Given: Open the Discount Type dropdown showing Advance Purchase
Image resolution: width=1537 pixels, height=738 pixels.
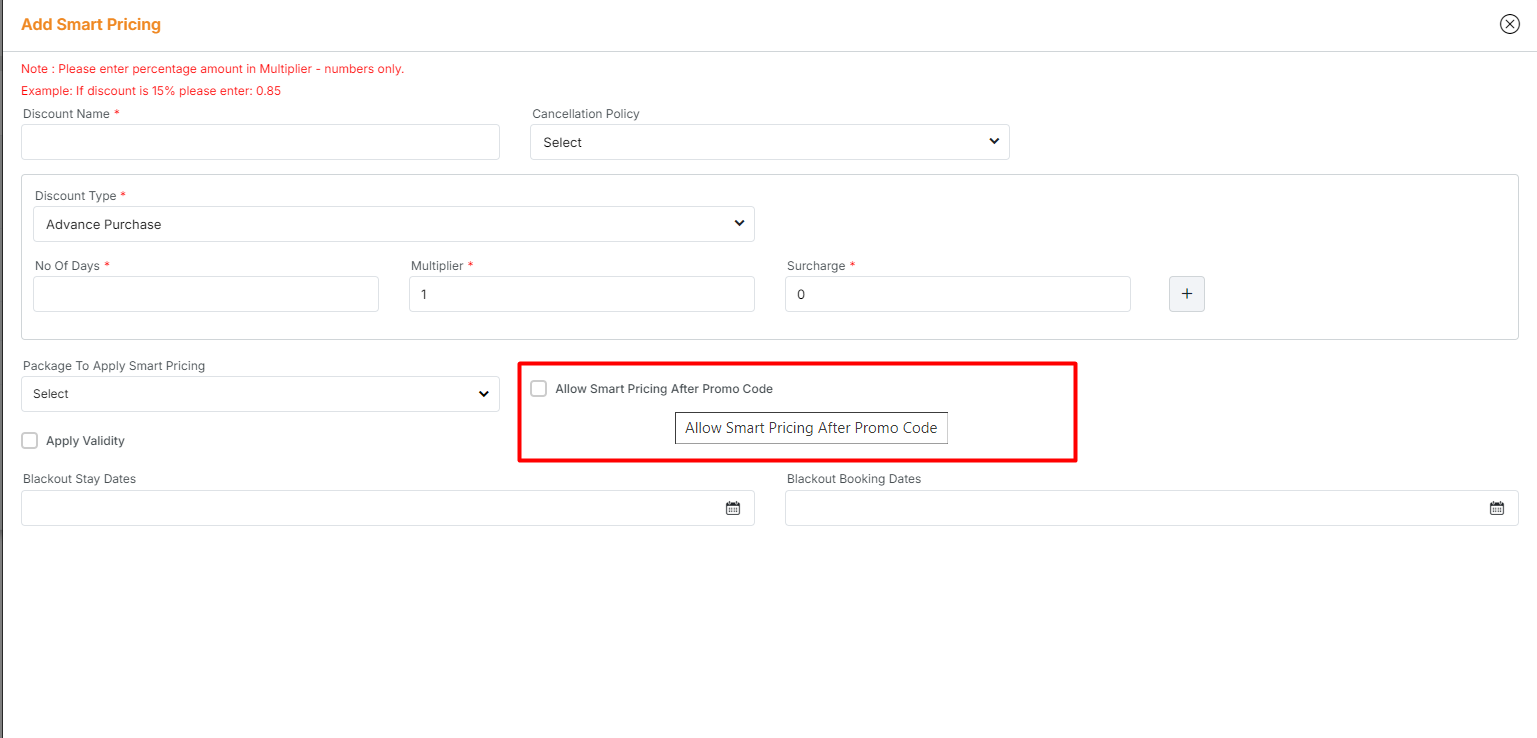Looking at the screenshot, I should click(x=393, y=224).
